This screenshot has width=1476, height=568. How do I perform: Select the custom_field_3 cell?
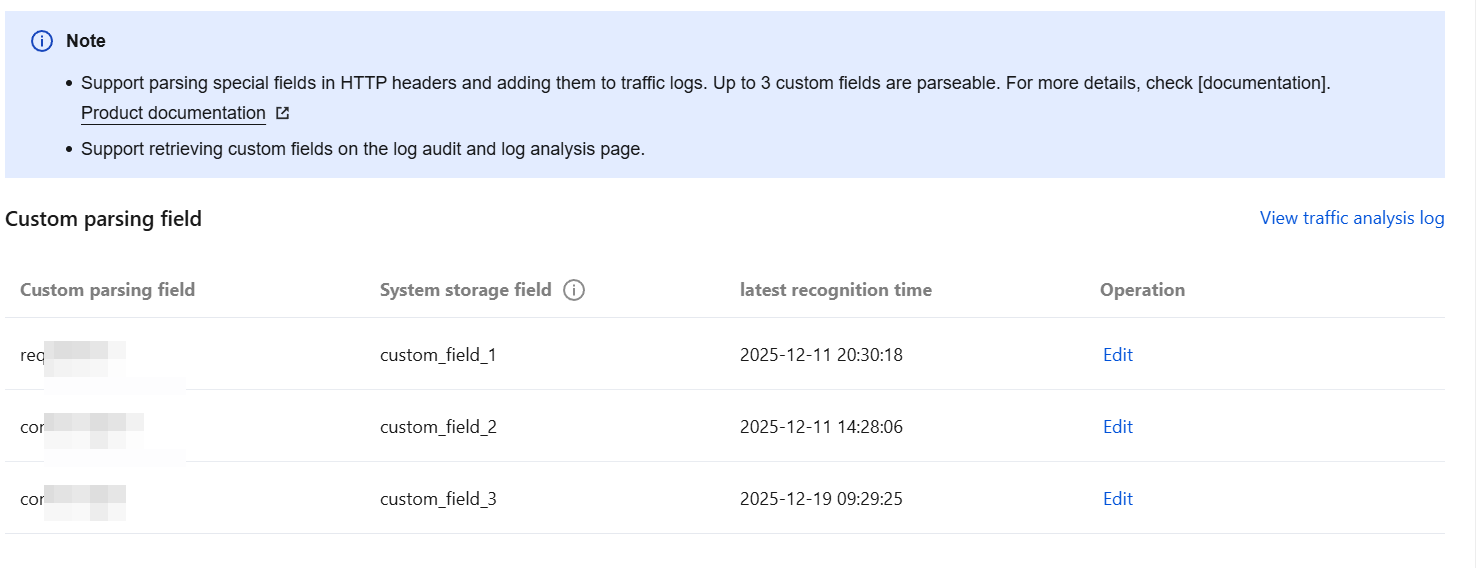pyautogui.click(x=438, y=499)
